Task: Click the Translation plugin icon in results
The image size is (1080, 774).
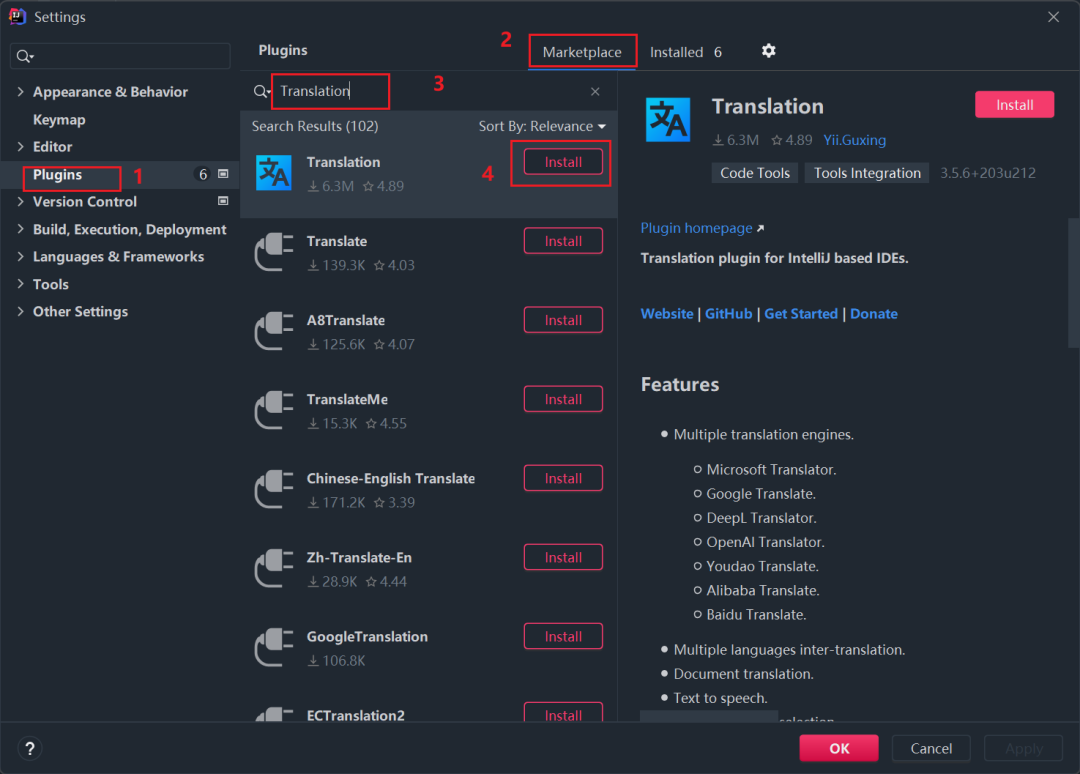Action: click(x=273, y=173)
